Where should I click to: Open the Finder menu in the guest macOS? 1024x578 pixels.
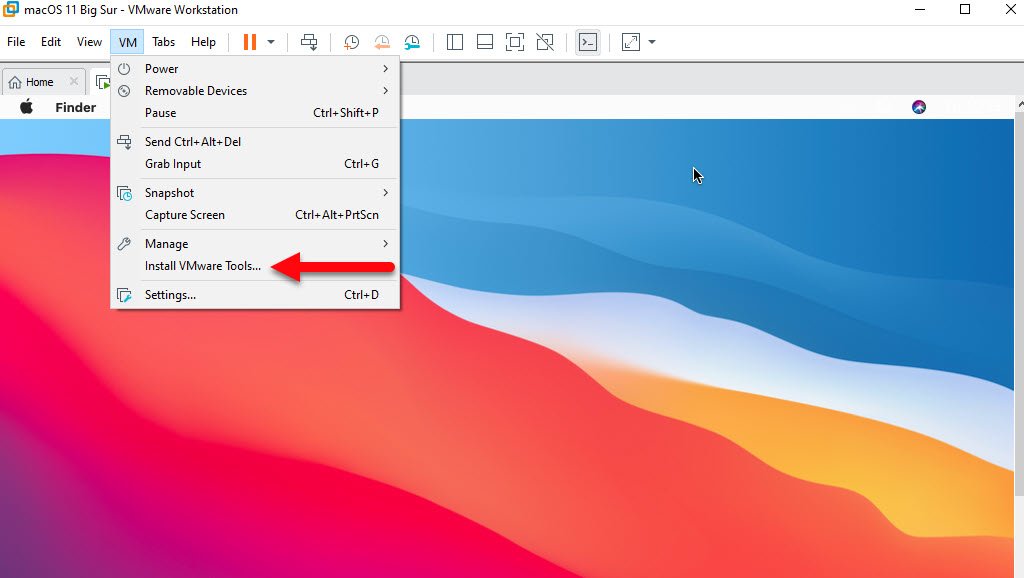pyautogui.click(x=76, y=107)
